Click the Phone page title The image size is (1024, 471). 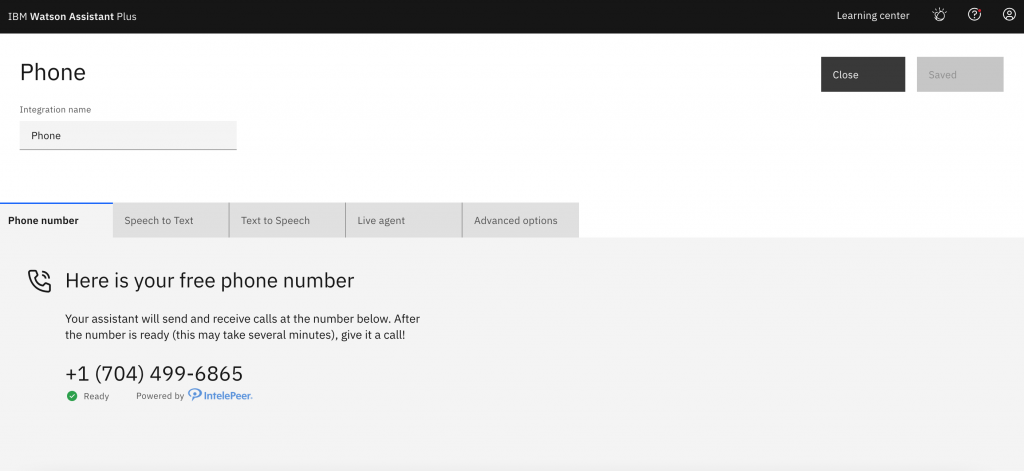pos(53,72)
